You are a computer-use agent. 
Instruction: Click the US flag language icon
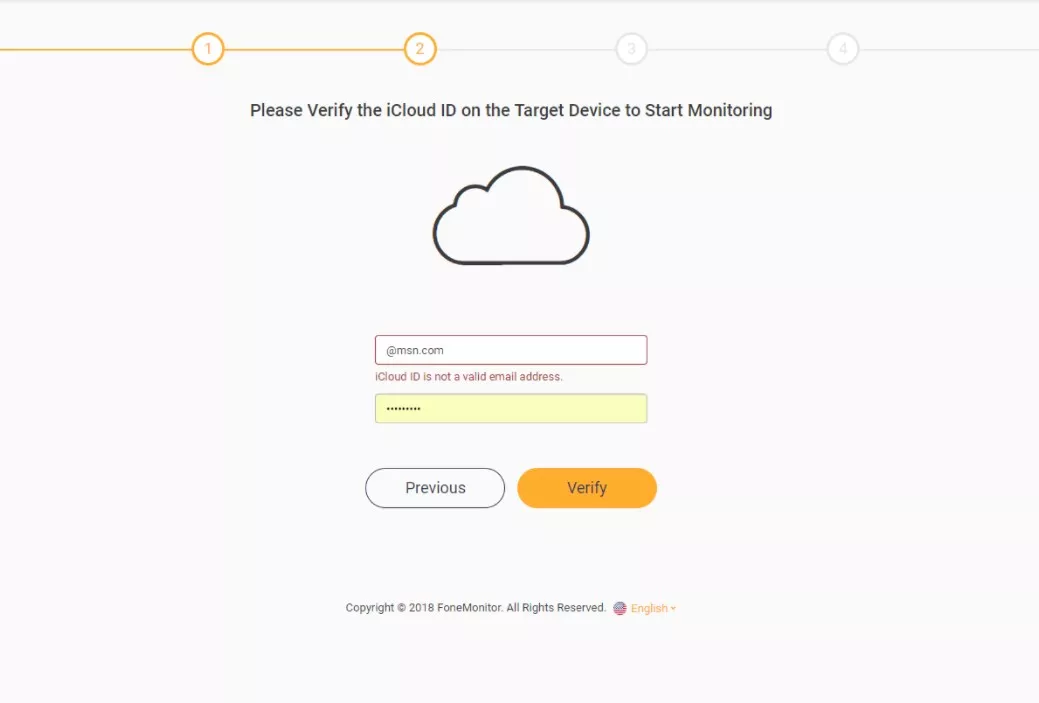click(620, 608)
